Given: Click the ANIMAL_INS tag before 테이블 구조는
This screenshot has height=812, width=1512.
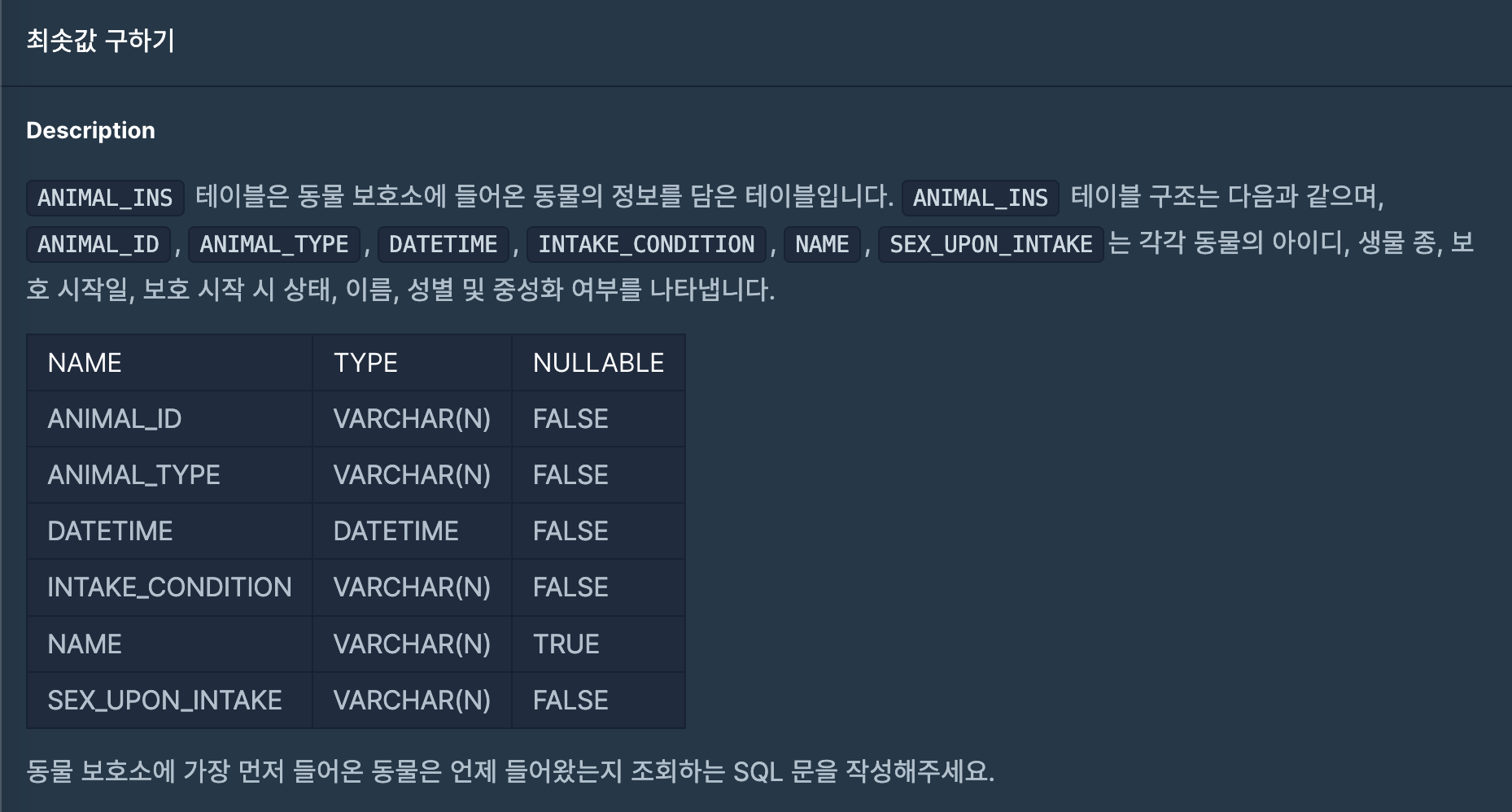Looking at the screenshot, I should pos(980,198).
